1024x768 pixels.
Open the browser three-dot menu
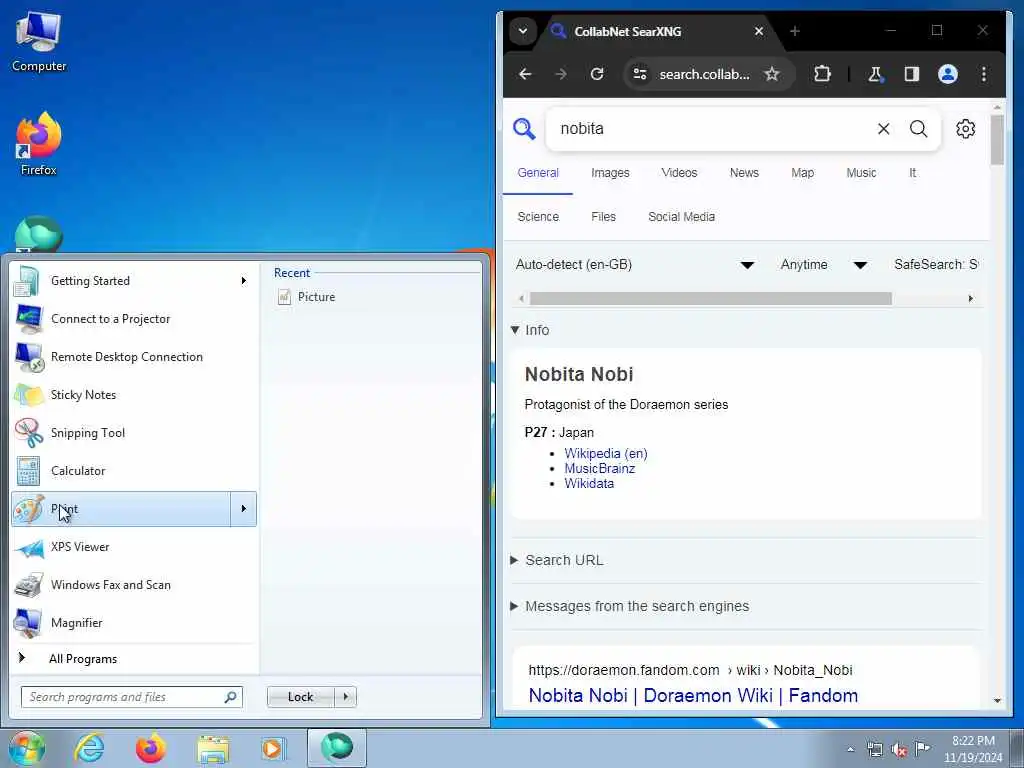(x=984, y=74)
